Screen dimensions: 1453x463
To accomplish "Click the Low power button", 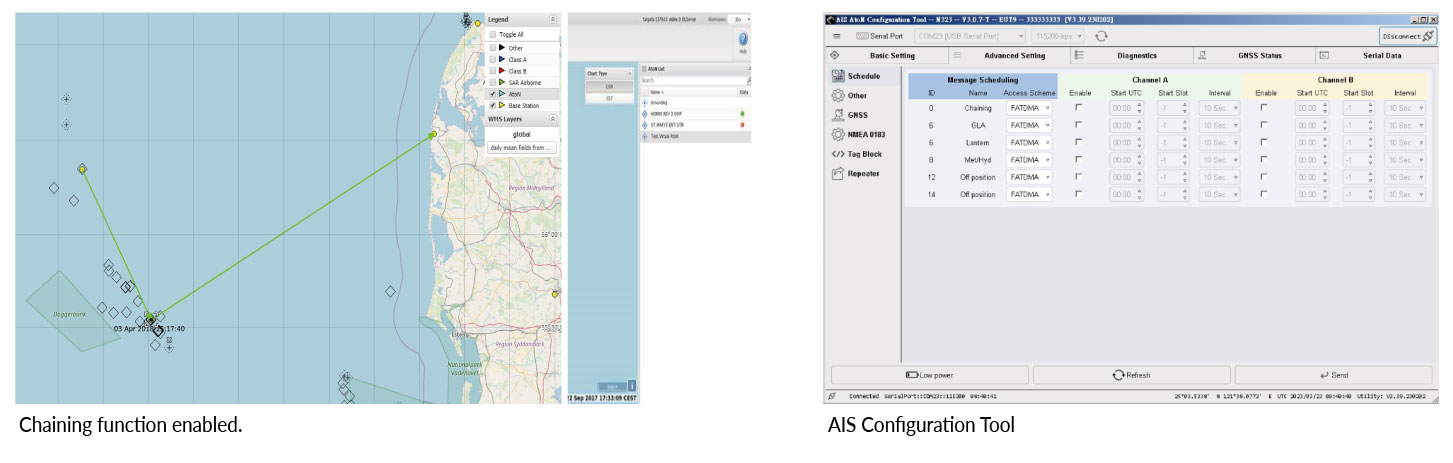I will pyautogui.click(x=928, y=375).
